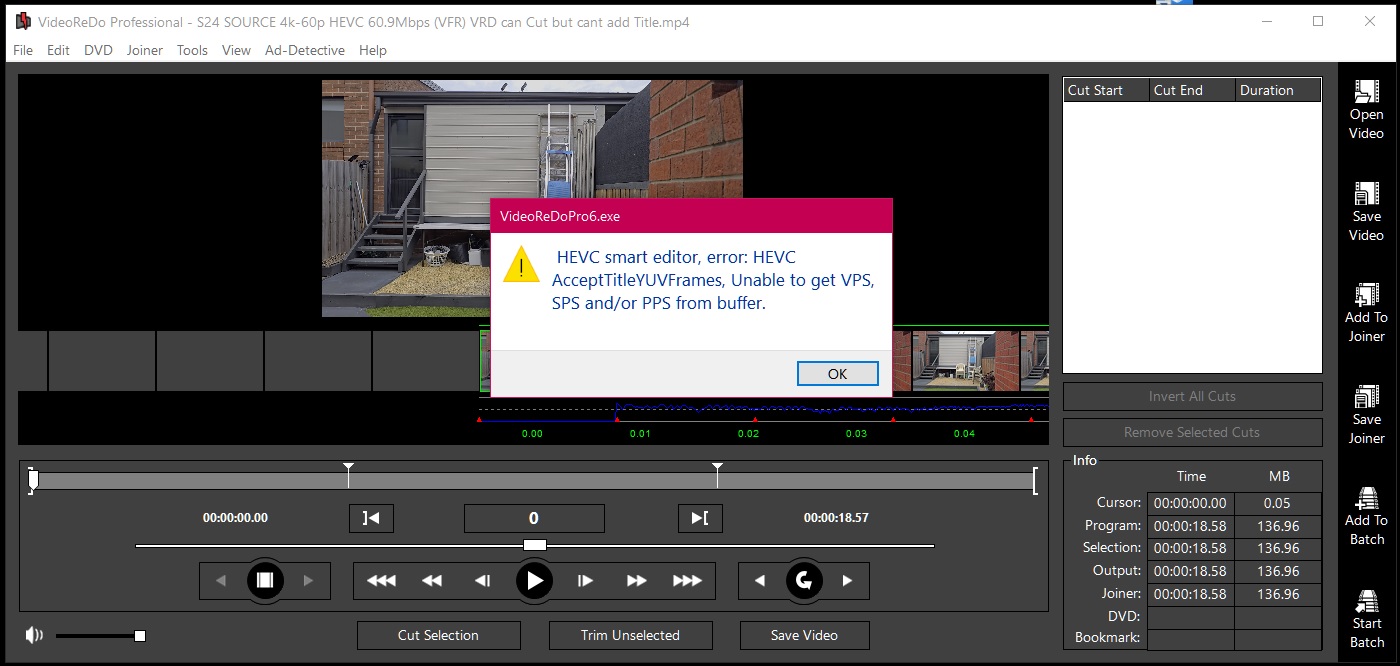Open the Joiner menu
The width and height of the screenshot is (1400, 666).
(x=145, y=50)
